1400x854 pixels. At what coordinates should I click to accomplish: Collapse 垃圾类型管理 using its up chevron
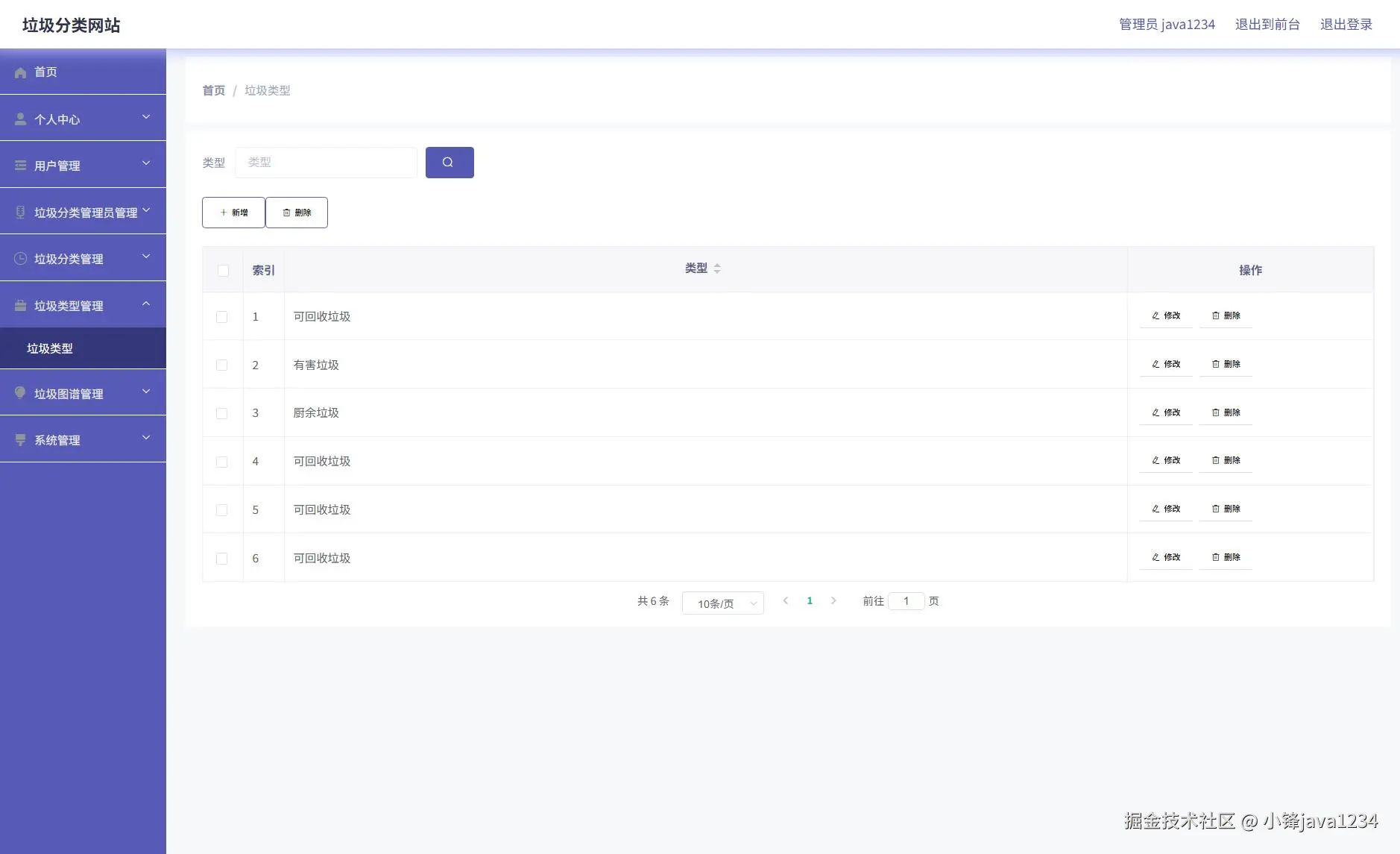146,304
